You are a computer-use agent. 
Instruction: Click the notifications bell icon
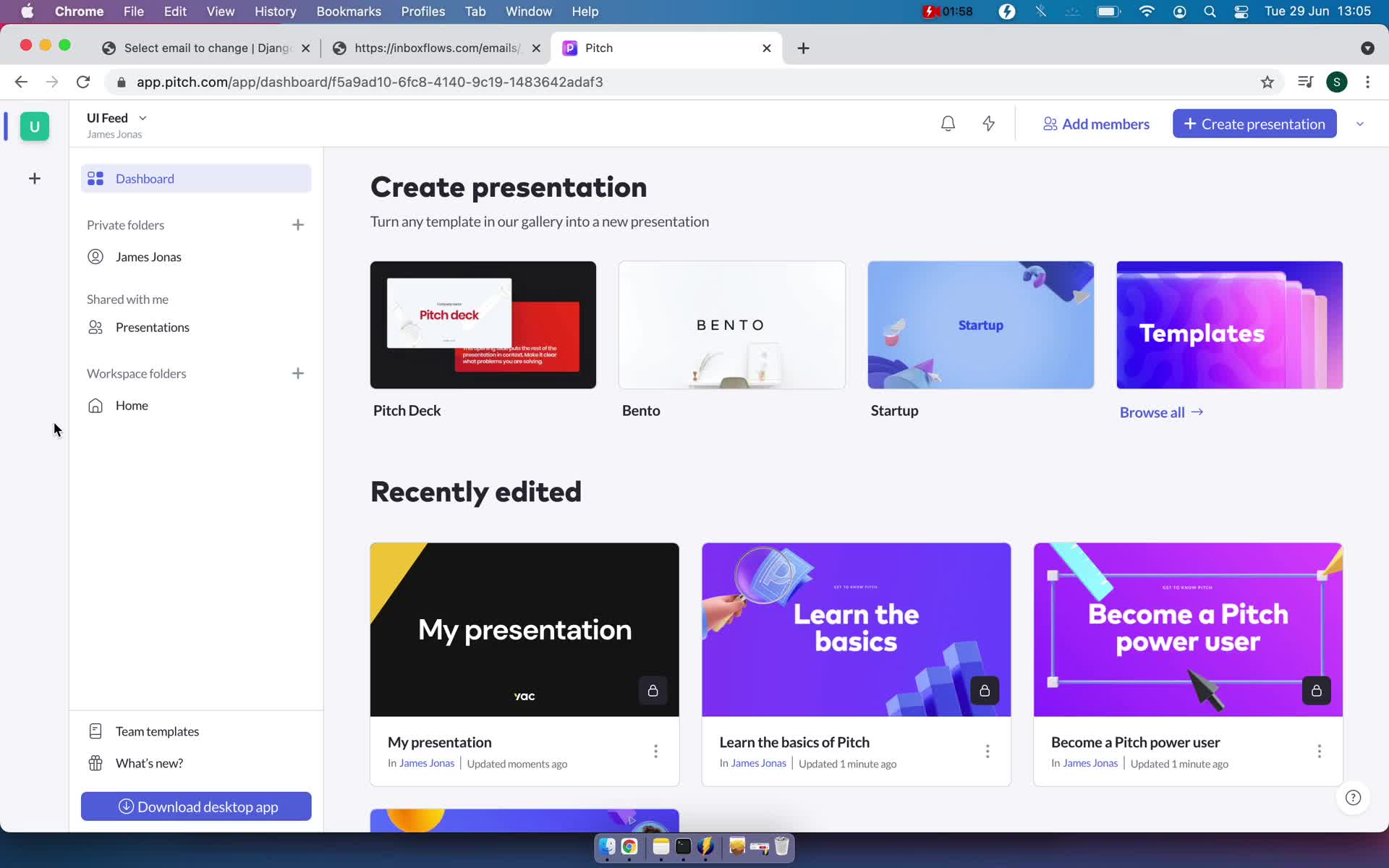948,124
